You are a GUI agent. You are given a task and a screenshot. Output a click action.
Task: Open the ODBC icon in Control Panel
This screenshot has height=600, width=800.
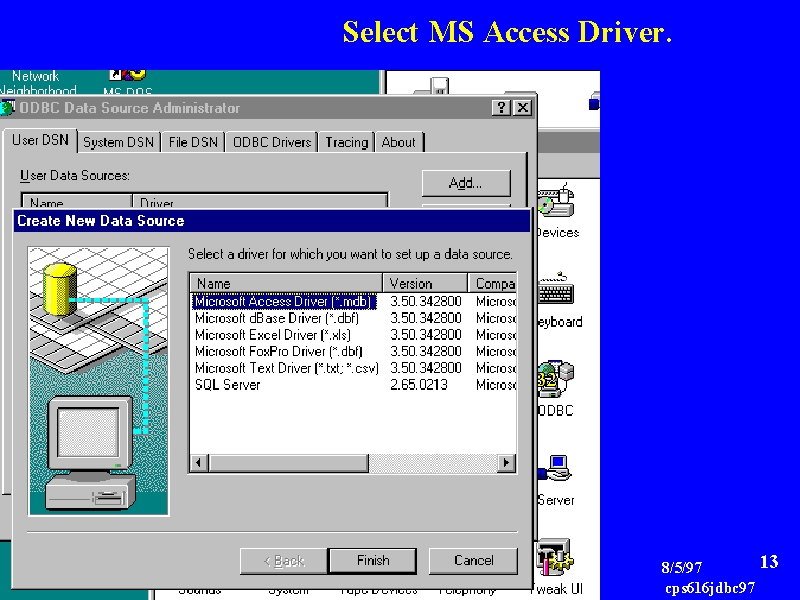[556, 379]
